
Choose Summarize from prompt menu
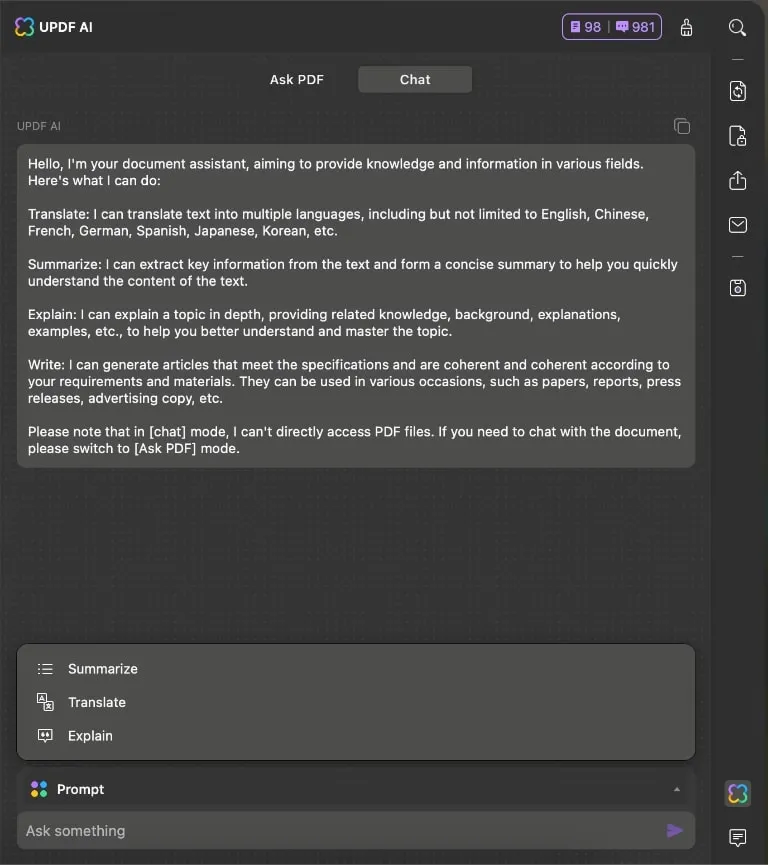point(356,669)
